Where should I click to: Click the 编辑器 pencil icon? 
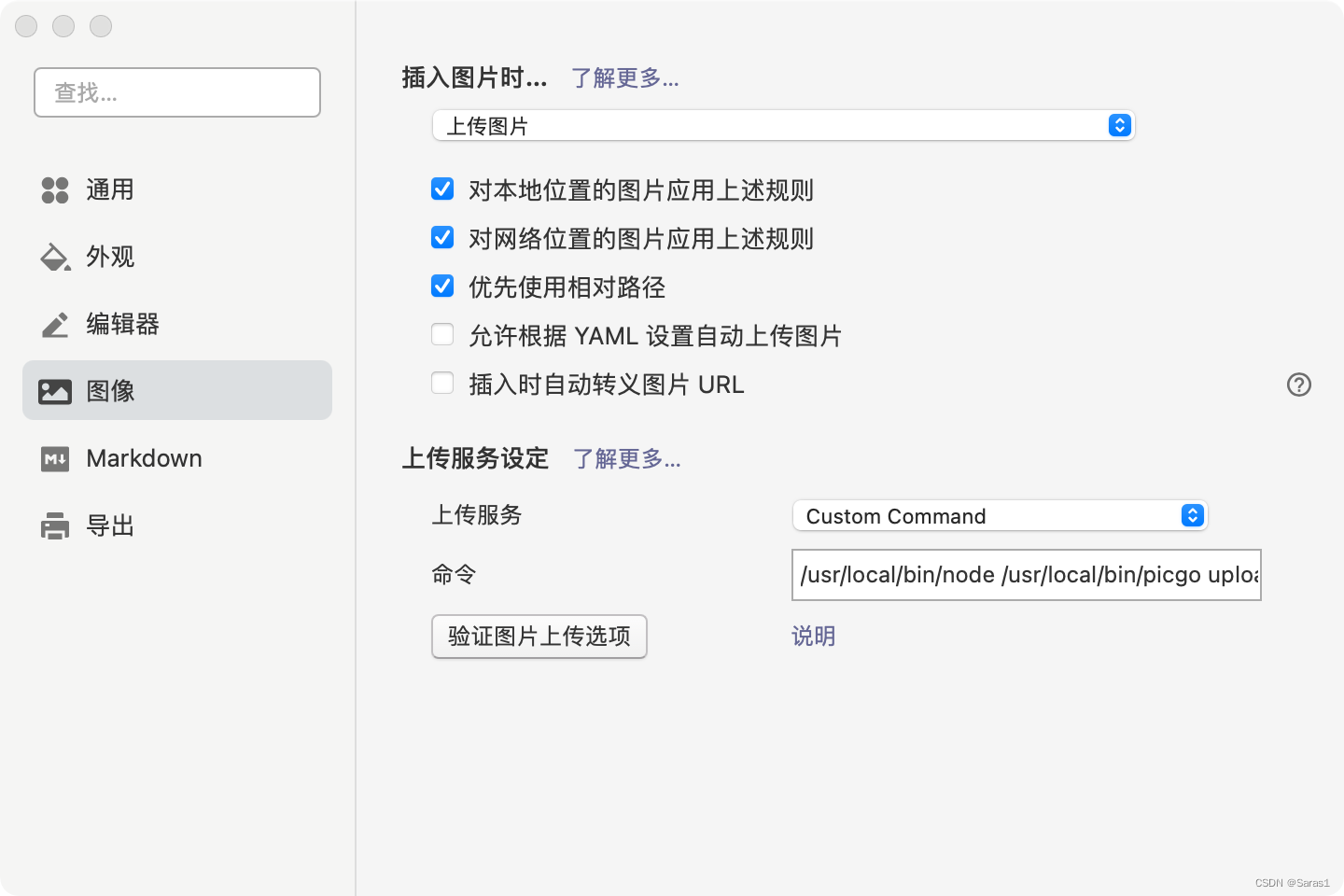pos(55,324)
